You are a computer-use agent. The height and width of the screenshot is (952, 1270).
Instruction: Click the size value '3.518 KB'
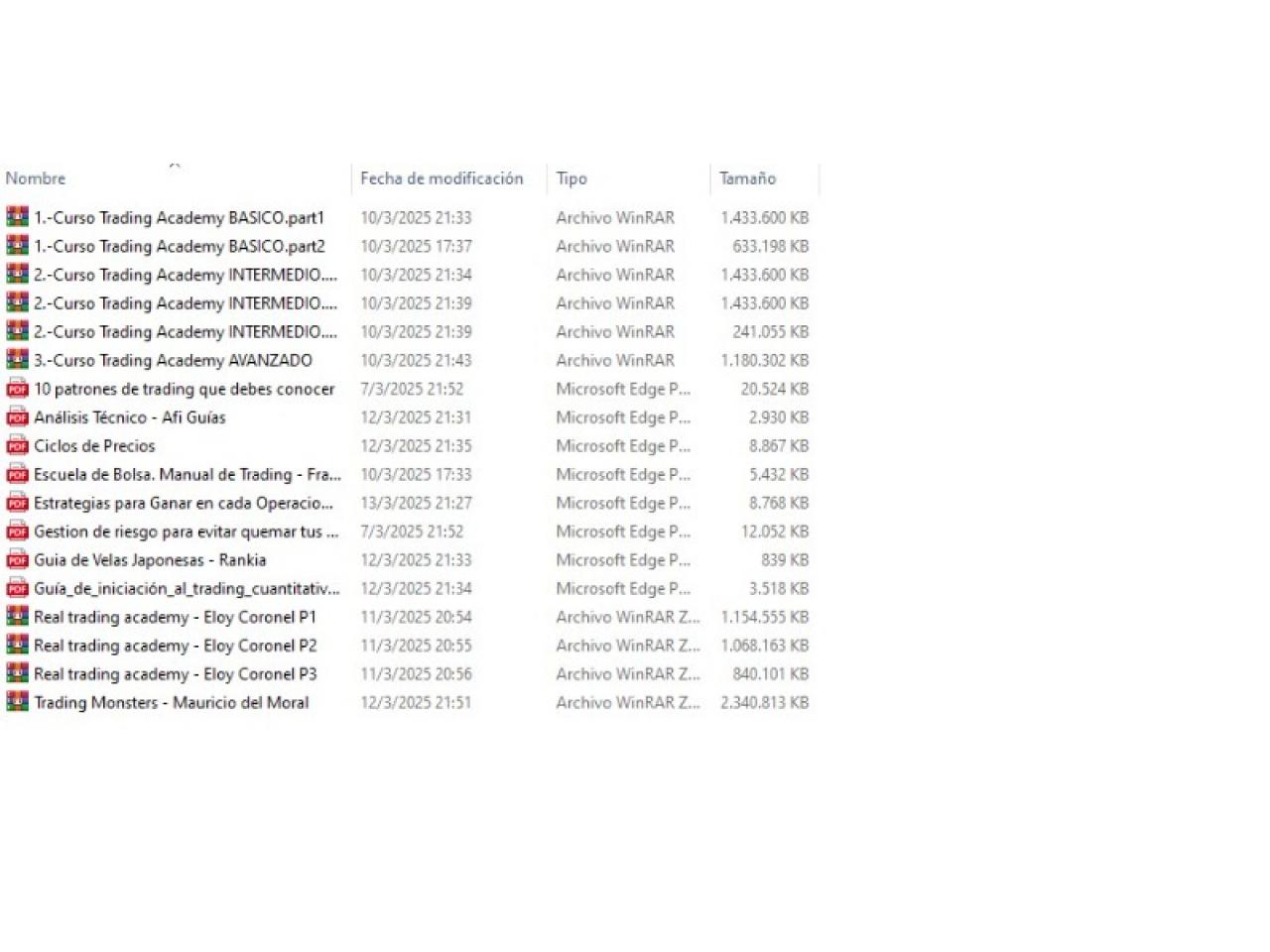tap(779, 589)
